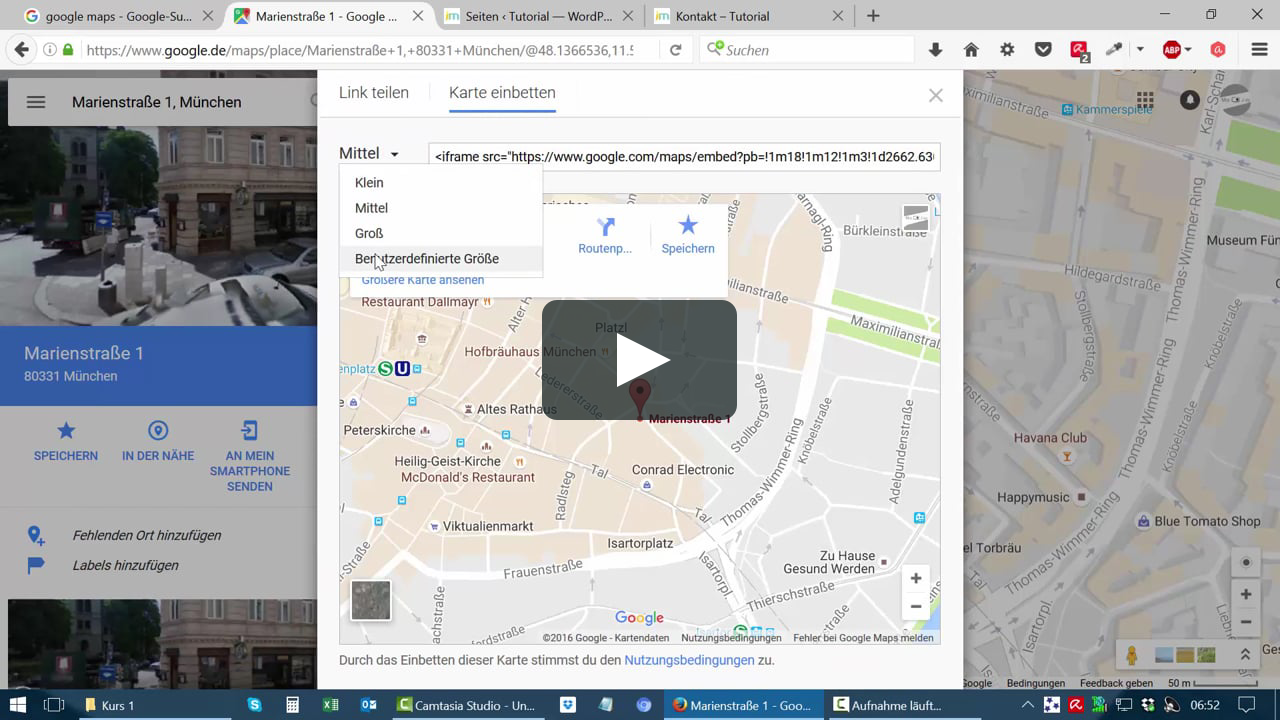Switch to Kontakt – Tutorial browser tab
The width and height of the screenshot is (1280, 720).
click(x=749, y=16)
